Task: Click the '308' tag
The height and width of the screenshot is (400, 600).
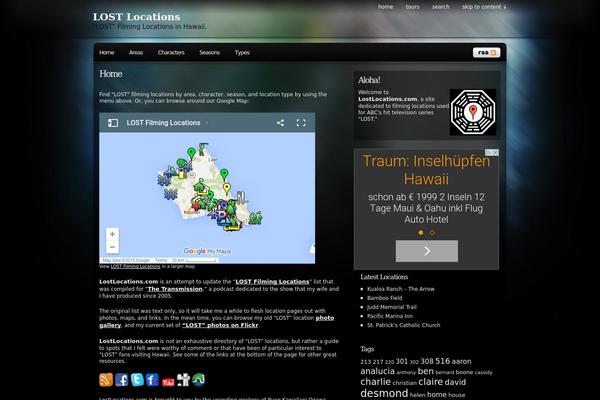Action: point(427,361)
